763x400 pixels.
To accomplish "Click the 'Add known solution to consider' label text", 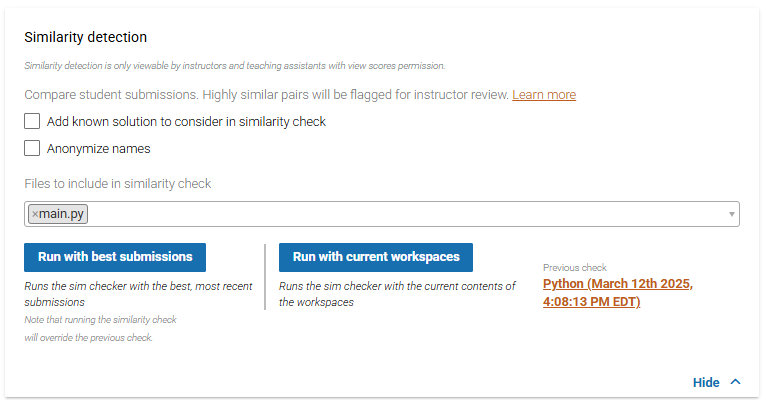I will [x=186, y=122].
